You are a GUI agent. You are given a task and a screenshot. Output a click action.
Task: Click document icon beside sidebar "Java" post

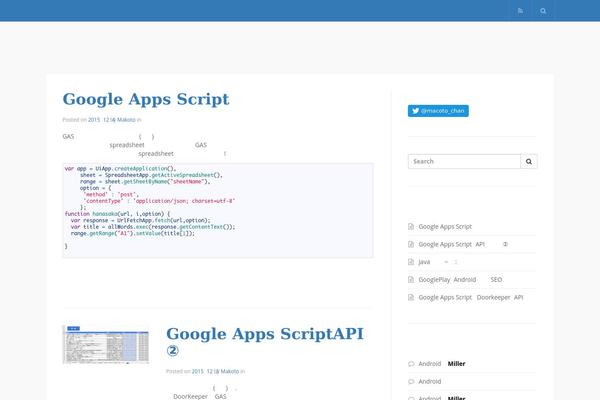point(411,262)
